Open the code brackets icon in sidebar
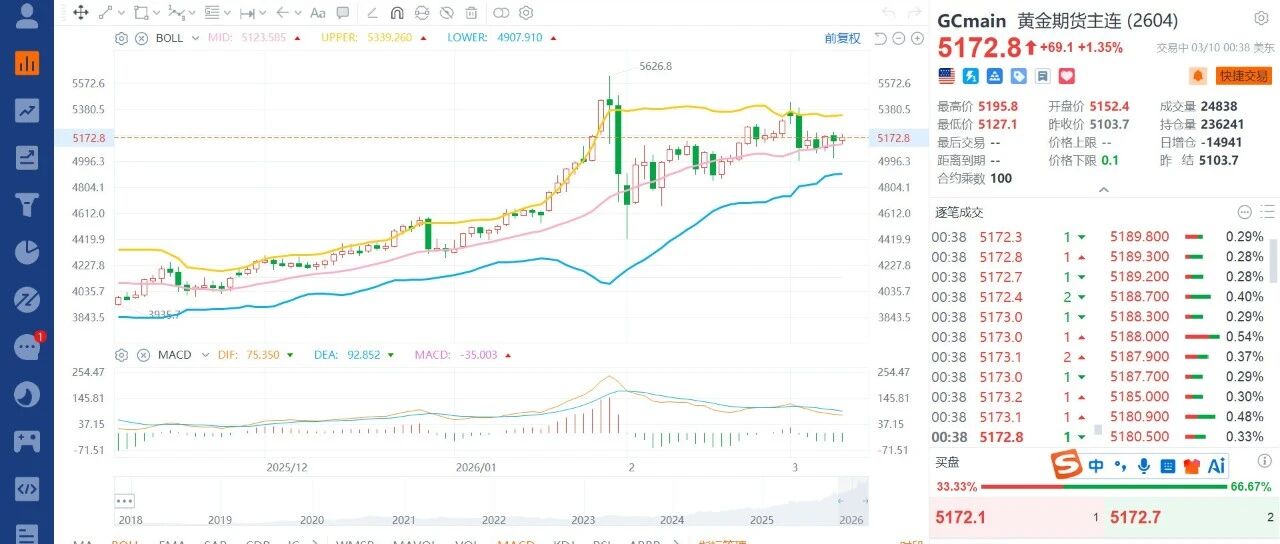Viewport: 1280px width, 544px height. 27,489
